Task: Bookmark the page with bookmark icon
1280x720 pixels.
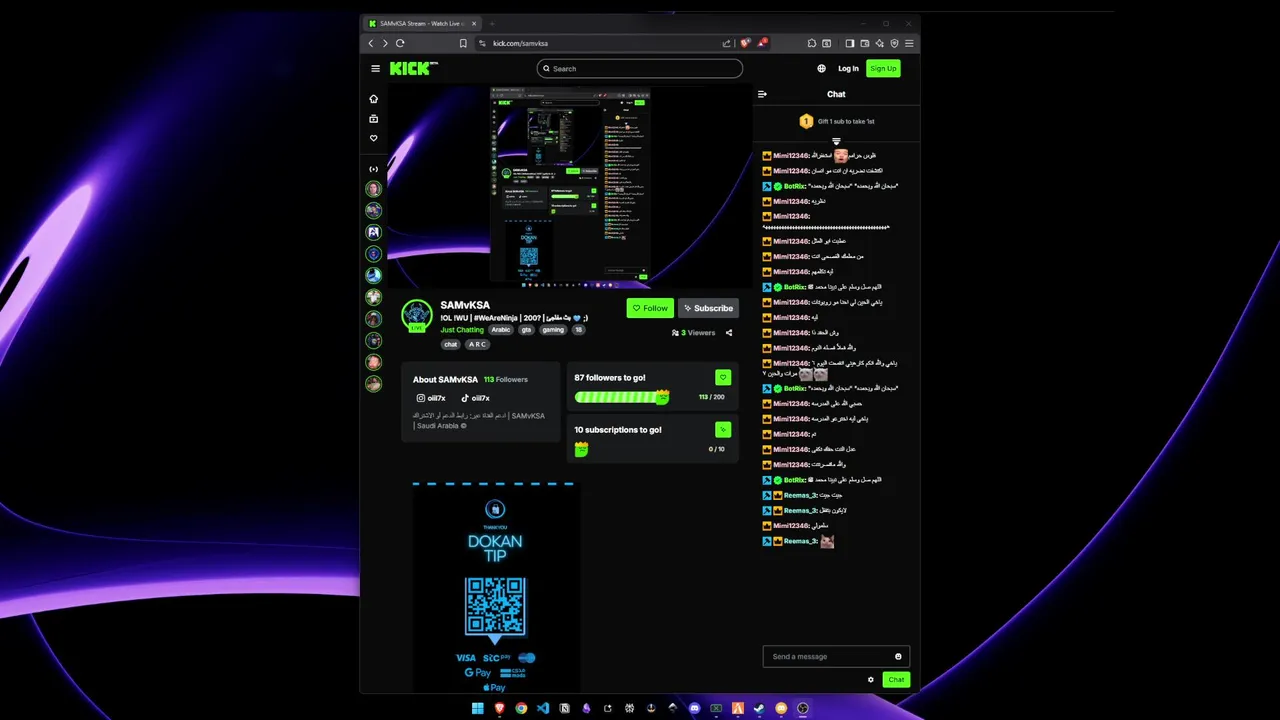Action: (463, 43)
